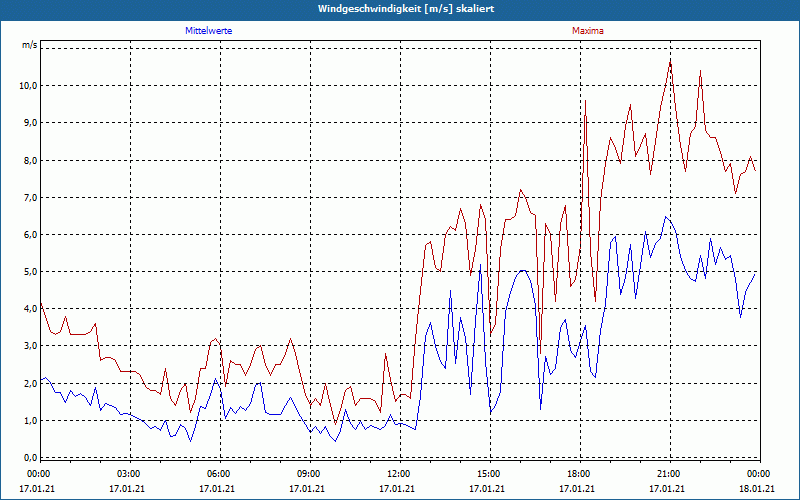Click the blue Mittelwerte peak near 21:00

[x=666, y=217]
